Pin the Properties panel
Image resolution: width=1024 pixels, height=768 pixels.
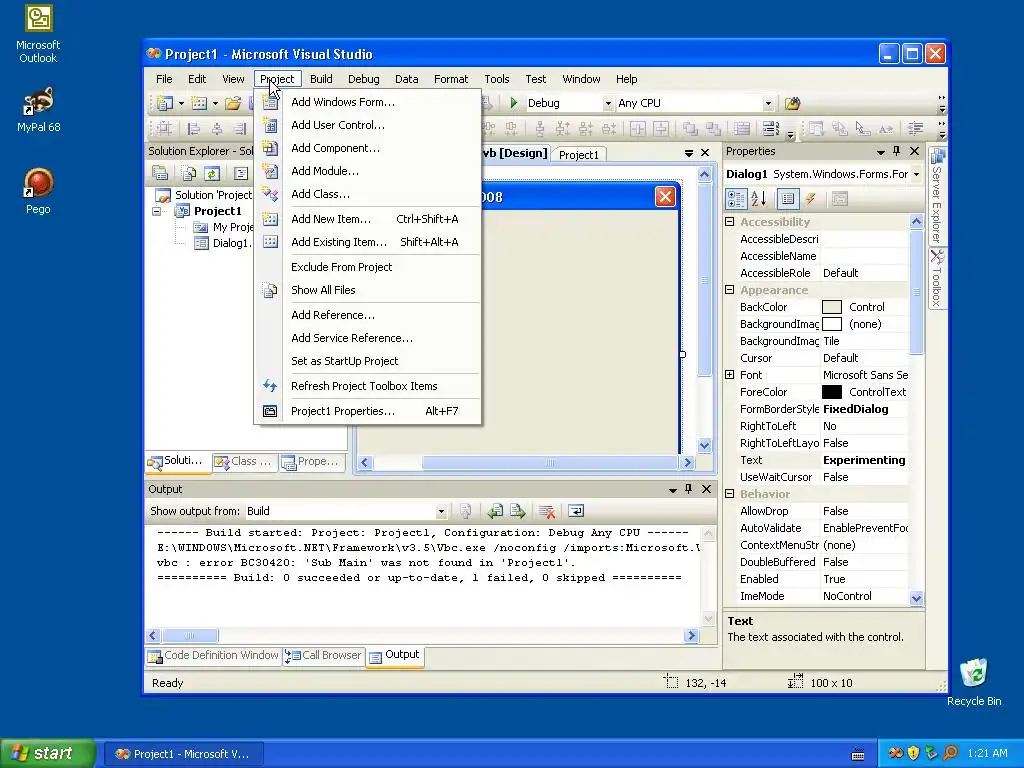(x=897, y=151)
